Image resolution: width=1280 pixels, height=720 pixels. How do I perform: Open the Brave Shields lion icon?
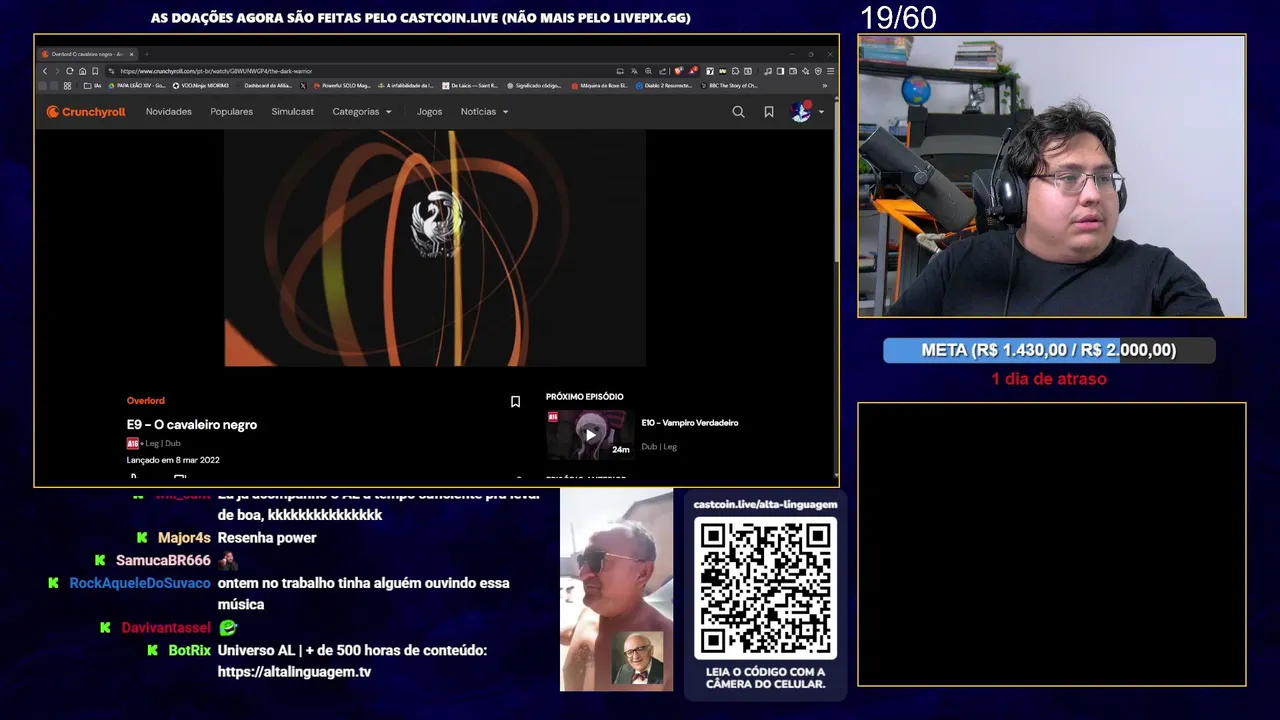[x=679, y=71]
